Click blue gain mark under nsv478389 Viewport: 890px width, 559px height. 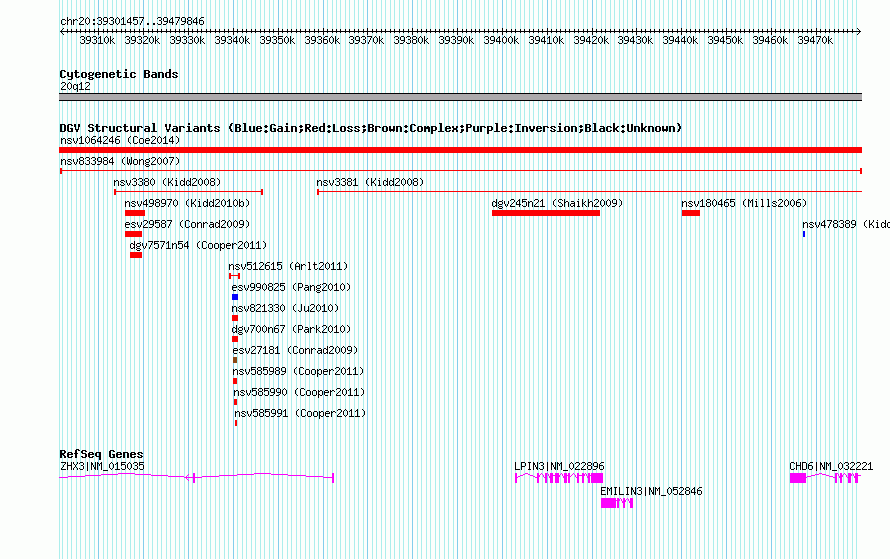[804, 234]
